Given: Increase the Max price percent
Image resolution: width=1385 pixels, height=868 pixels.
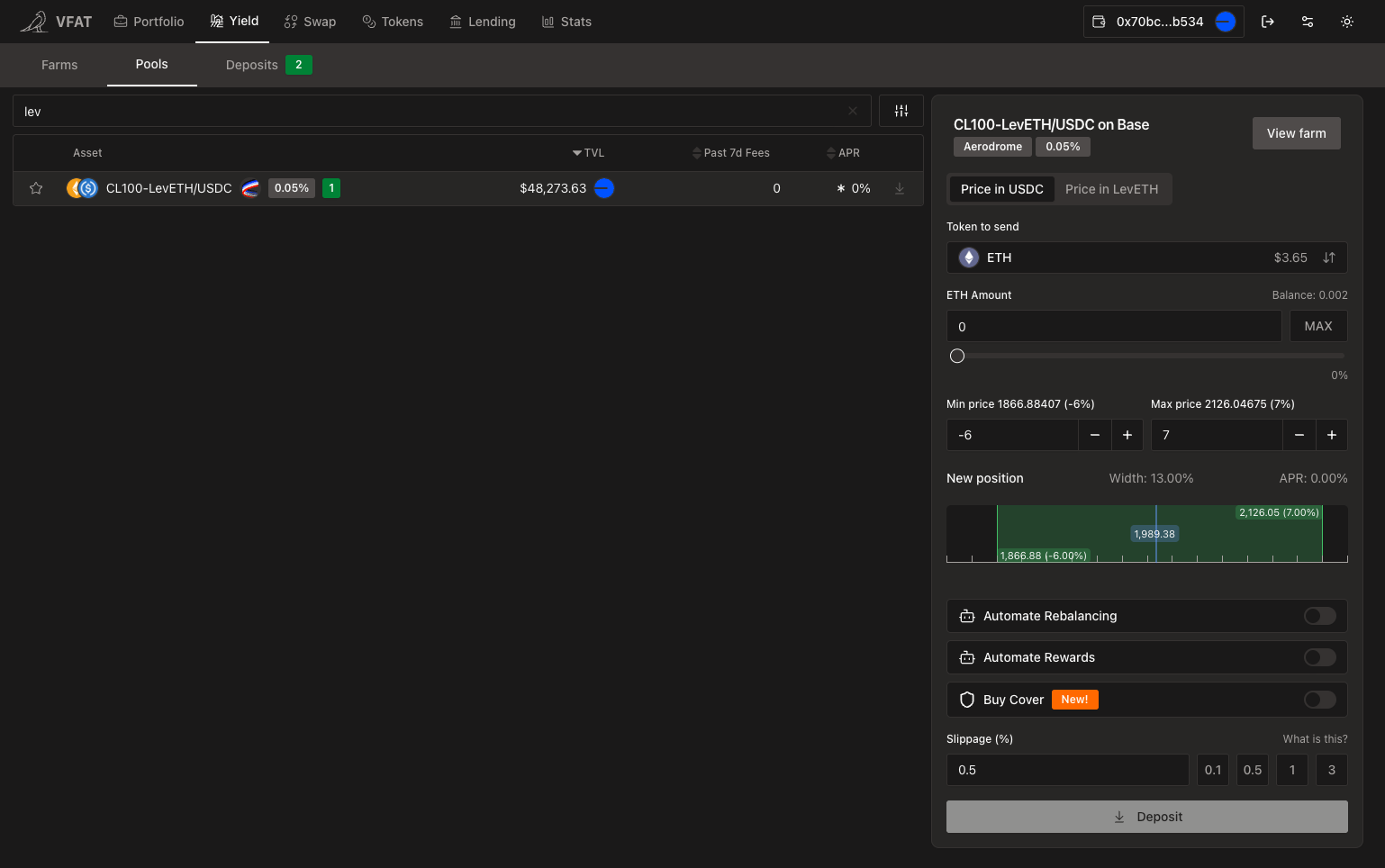Looking at the screenshot, I should pyautogui.click(x=1332, y=435).
